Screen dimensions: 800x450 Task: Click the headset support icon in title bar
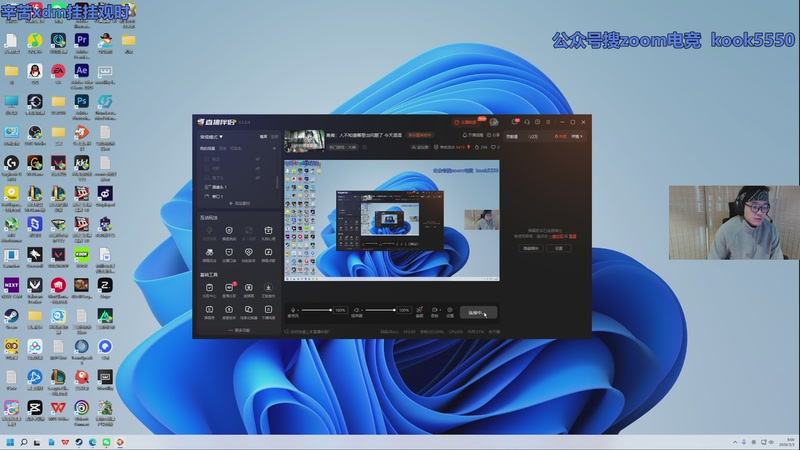point(526,122)
